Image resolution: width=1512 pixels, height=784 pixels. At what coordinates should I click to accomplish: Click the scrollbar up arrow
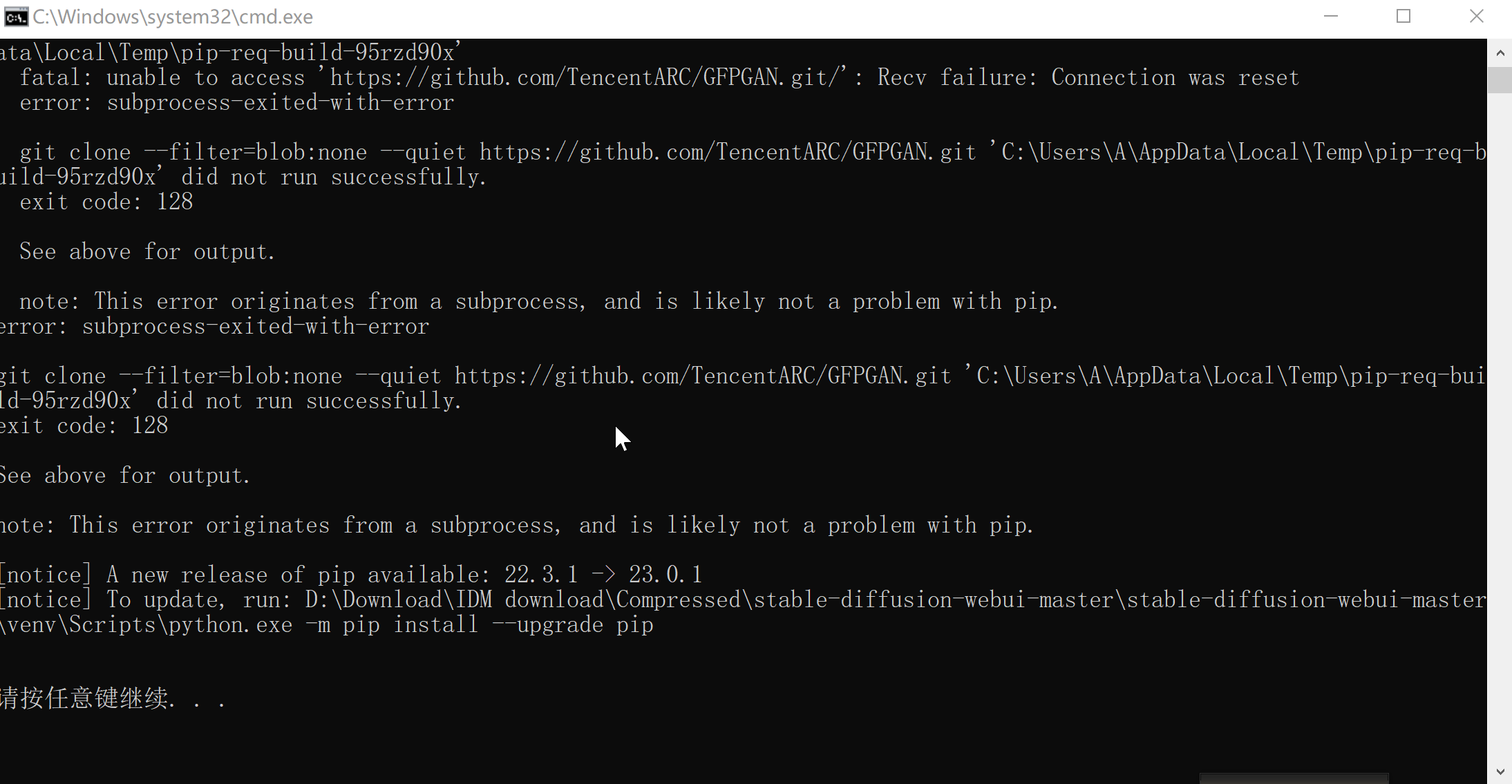pos(1500,52)
